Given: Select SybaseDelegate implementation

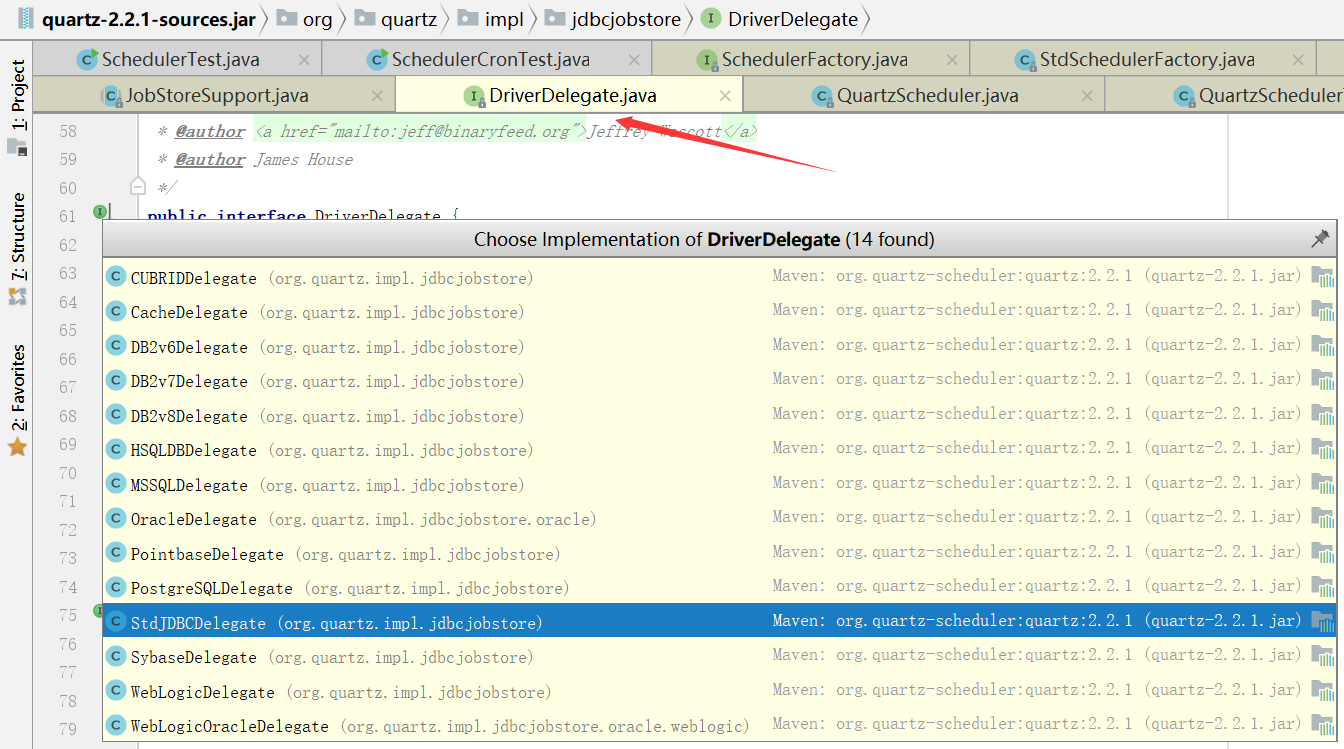Looking at the screenshot, I should pos(719,657).
